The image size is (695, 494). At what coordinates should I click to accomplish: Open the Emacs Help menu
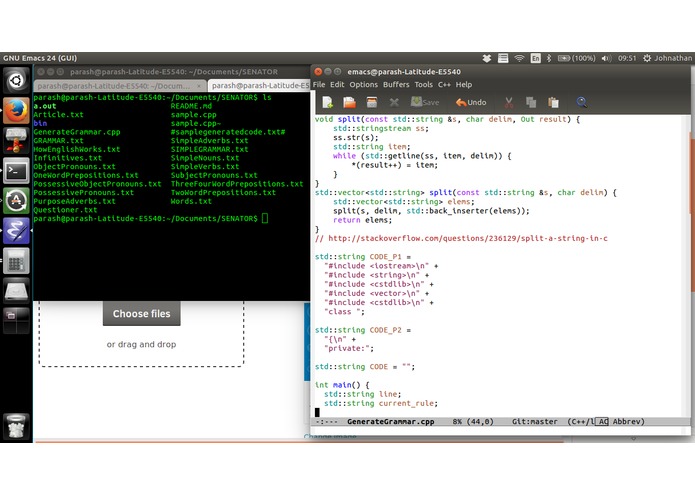(x=464, y=85)
